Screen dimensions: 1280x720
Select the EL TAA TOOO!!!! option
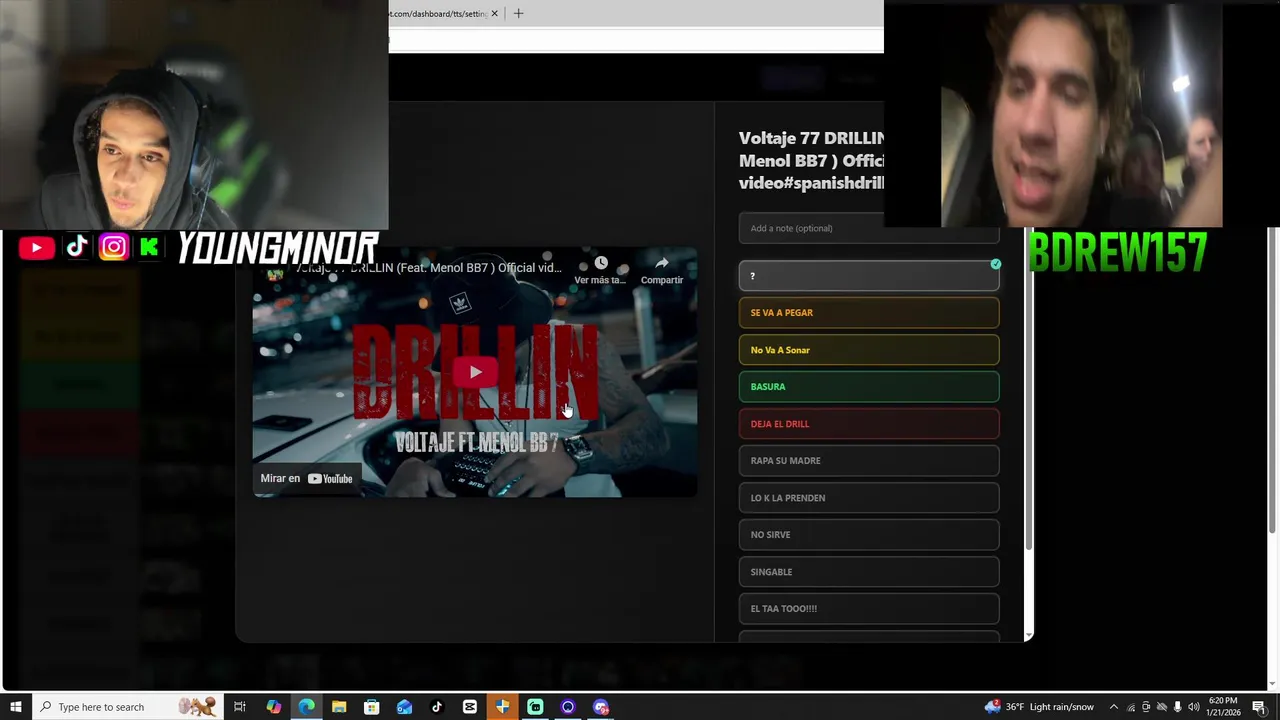point(869,609)
